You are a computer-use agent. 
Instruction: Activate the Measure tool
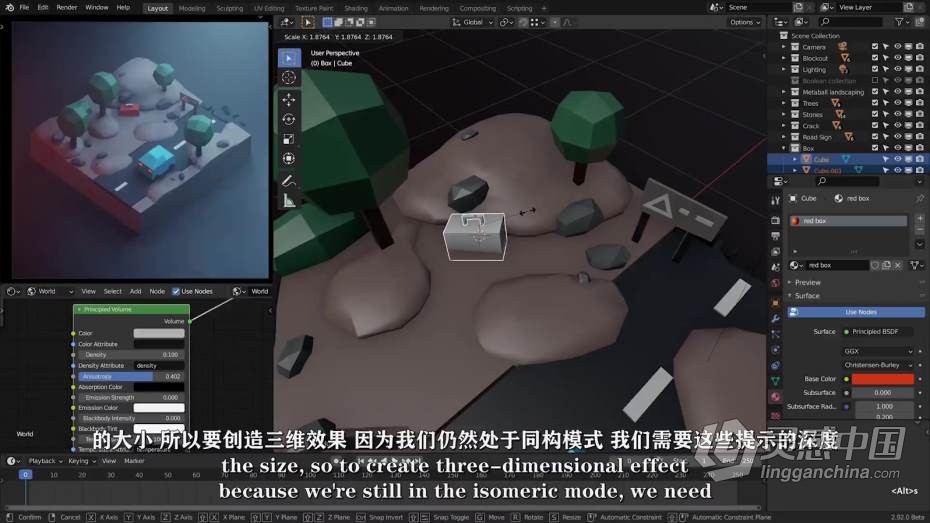pos(289,201)
